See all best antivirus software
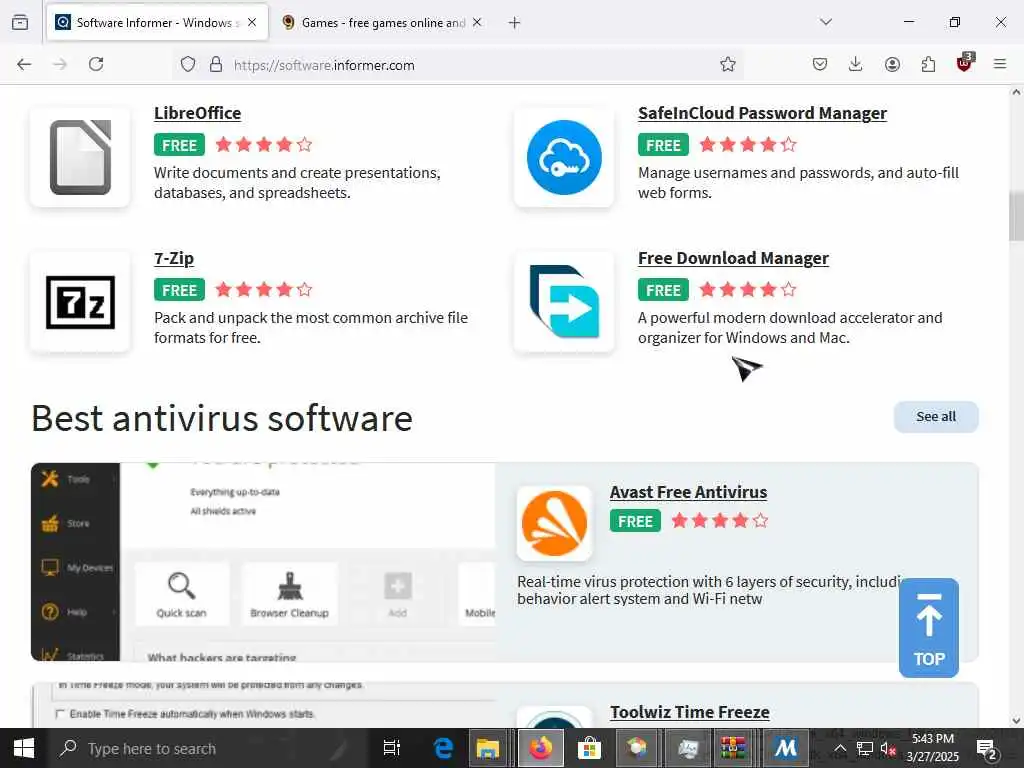This screenshot has height=768, width=1024. click(936, 417)
